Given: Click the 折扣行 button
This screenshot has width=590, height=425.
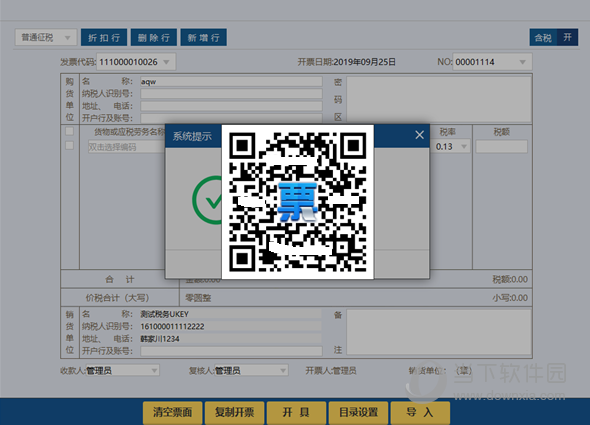Looking at the screenshot, I should (104, 37).
